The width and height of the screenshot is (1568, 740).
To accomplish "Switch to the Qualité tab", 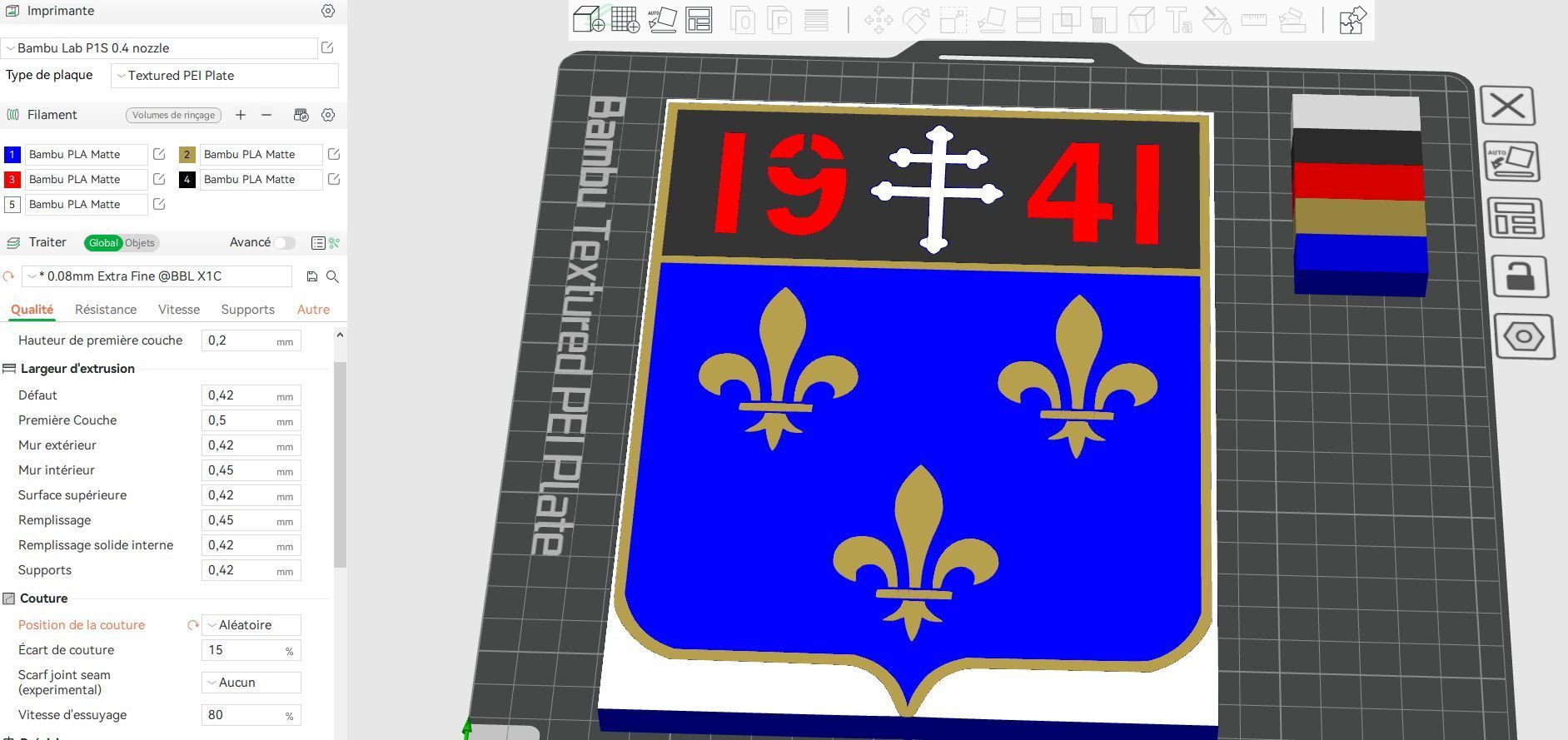I will (x=32, y=310).
